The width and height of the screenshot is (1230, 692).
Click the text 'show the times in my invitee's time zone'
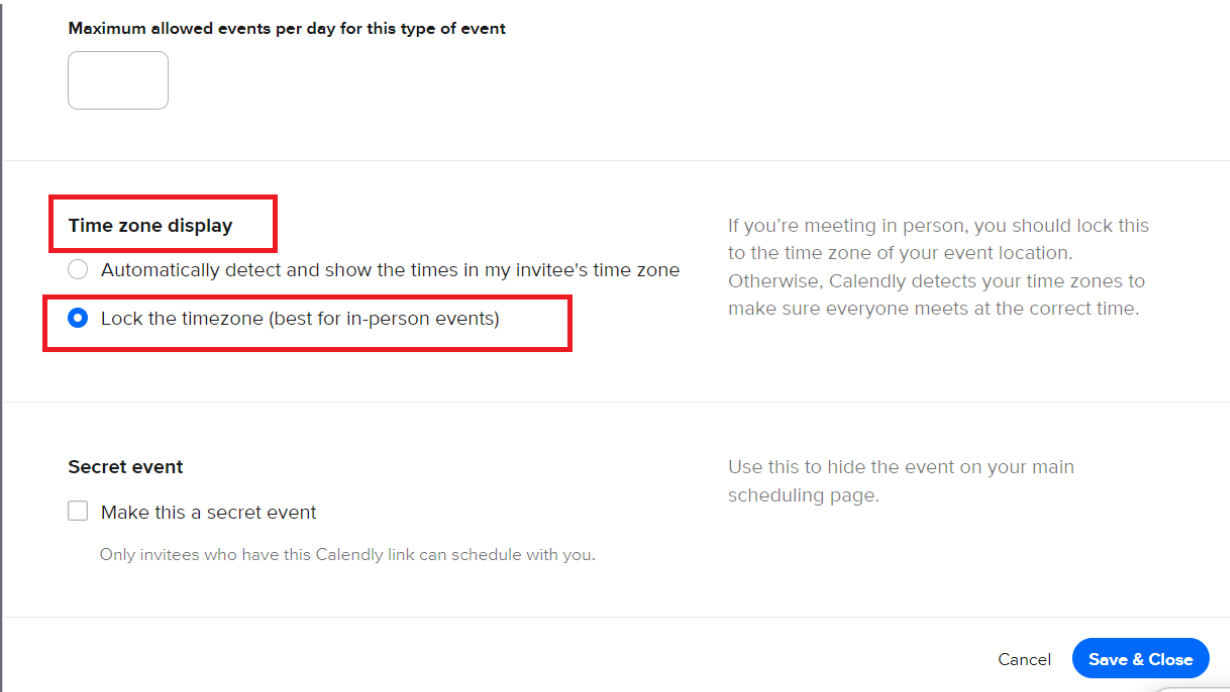pyautogui.click(x=518, y=270)
